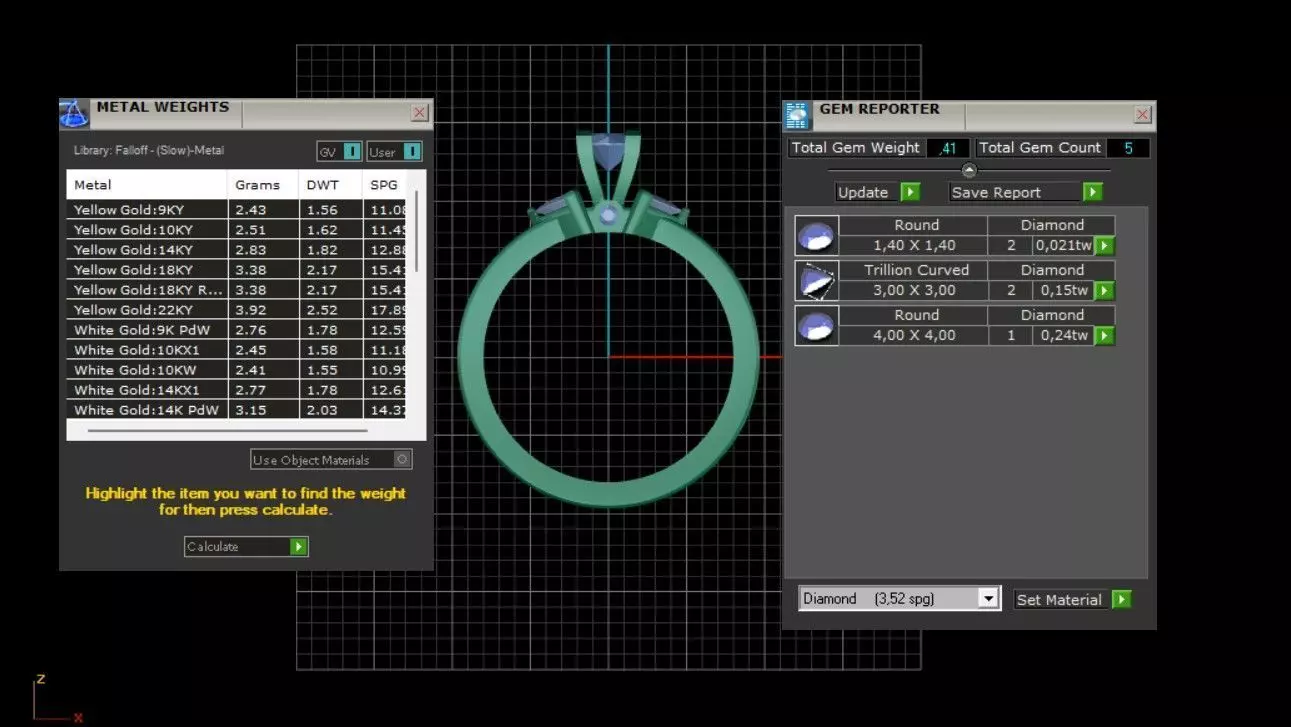Select the Yellow Gold:10KY row
1291x727 pixels.
pyautogui.click(x=236, y=230)
